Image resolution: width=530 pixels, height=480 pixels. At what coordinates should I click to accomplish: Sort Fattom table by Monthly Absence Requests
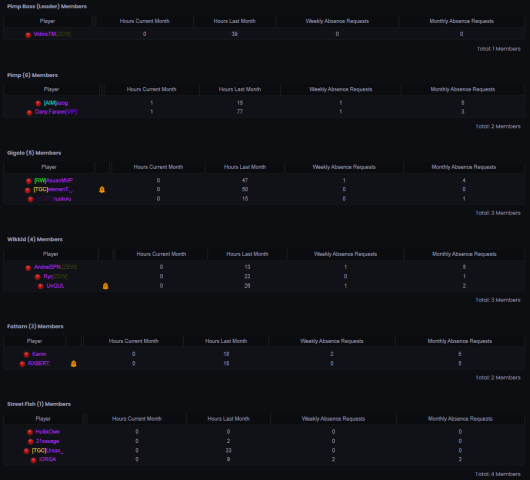point(460,341)
